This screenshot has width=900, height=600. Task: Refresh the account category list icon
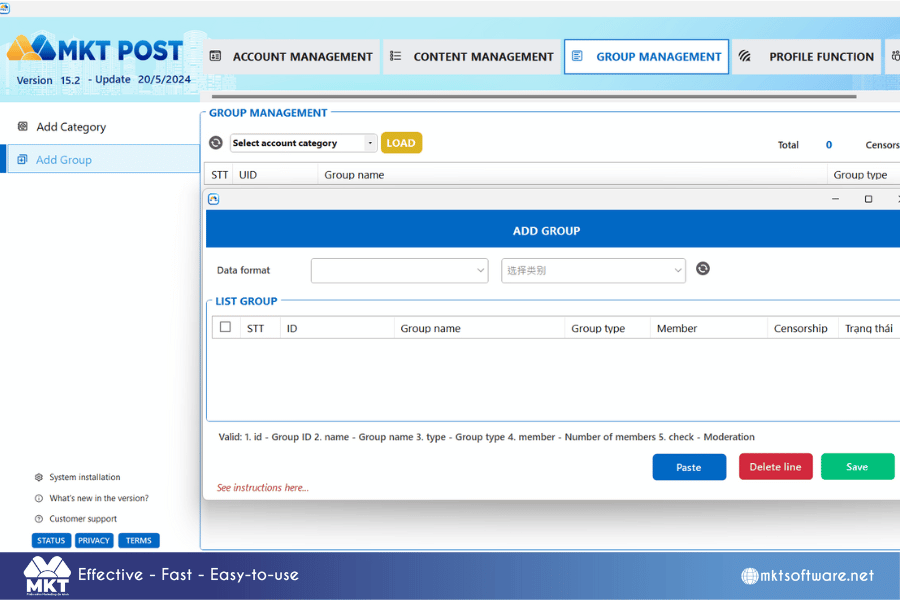216,143
